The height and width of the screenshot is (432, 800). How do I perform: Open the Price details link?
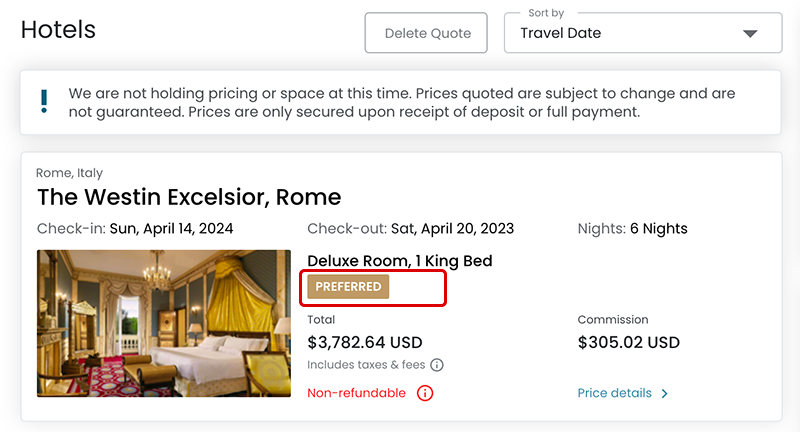pyautogui.click(x=615, y=393)
